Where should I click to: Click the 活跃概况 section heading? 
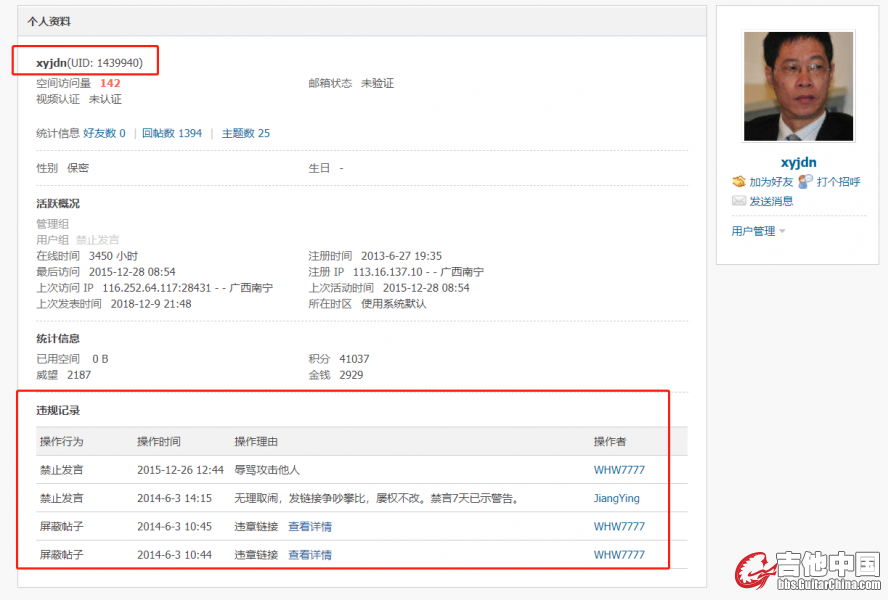[58, 203]
